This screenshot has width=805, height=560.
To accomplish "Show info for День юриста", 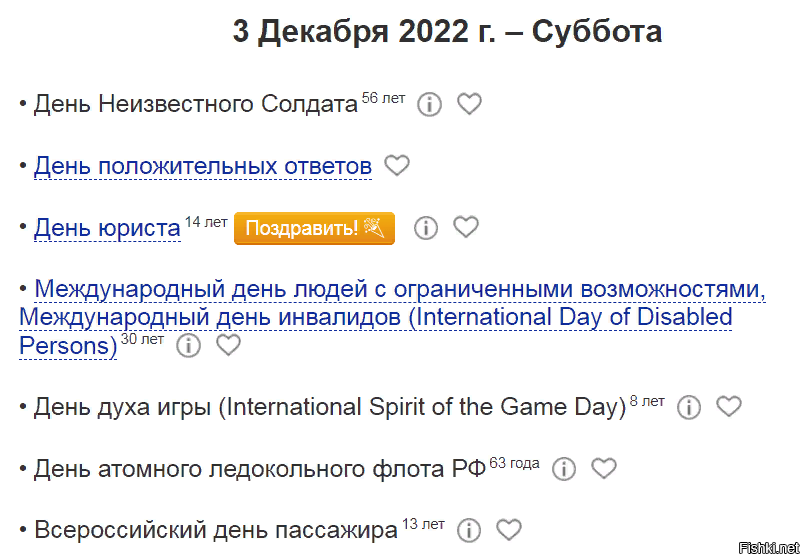I will (426, 228).
